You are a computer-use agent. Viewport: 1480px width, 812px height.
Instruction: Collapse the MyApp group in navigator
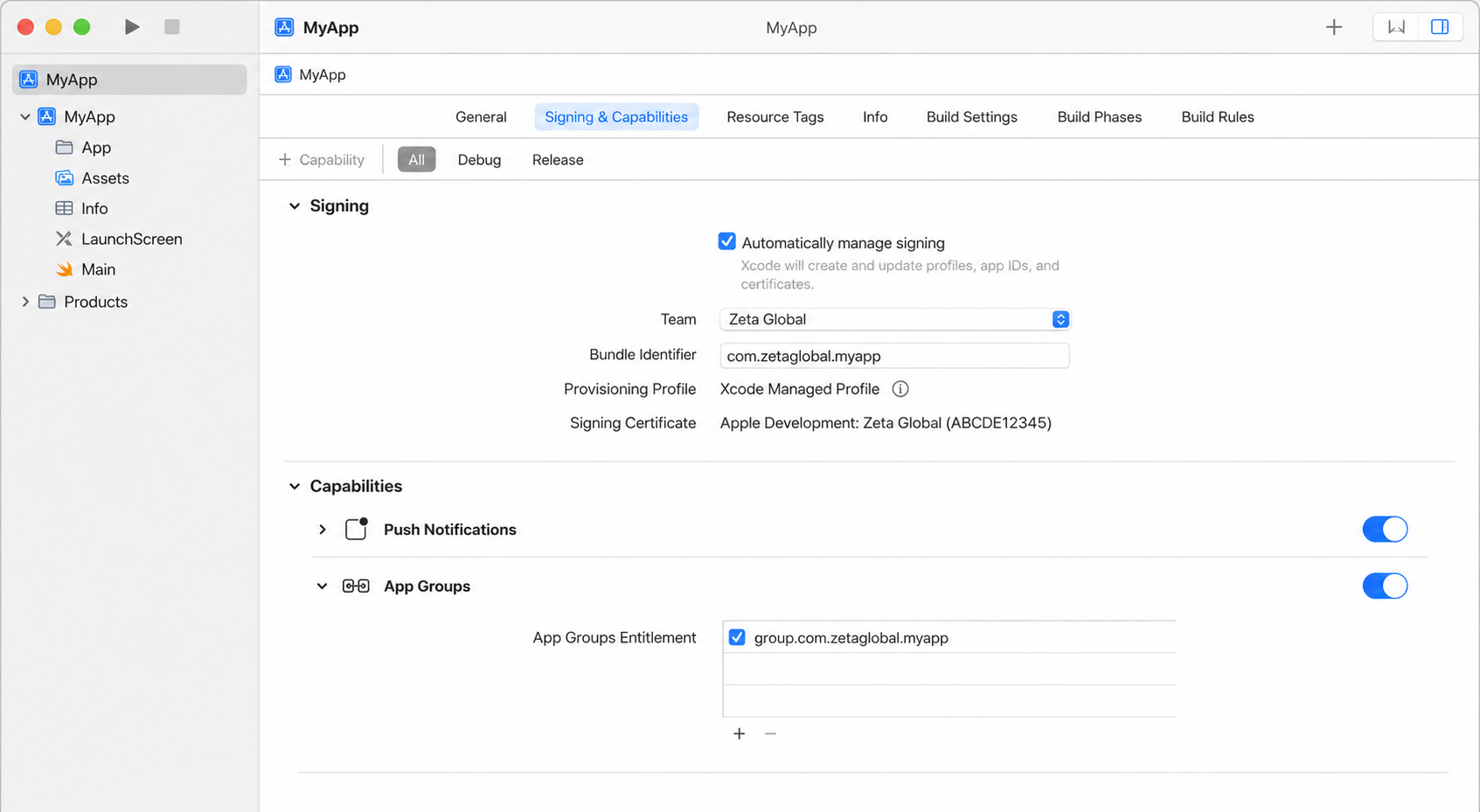click(25, 116)
